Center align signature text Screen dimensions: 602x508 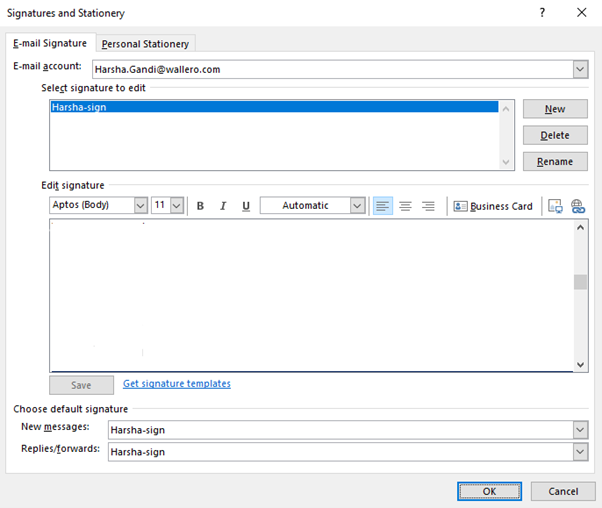405,206
